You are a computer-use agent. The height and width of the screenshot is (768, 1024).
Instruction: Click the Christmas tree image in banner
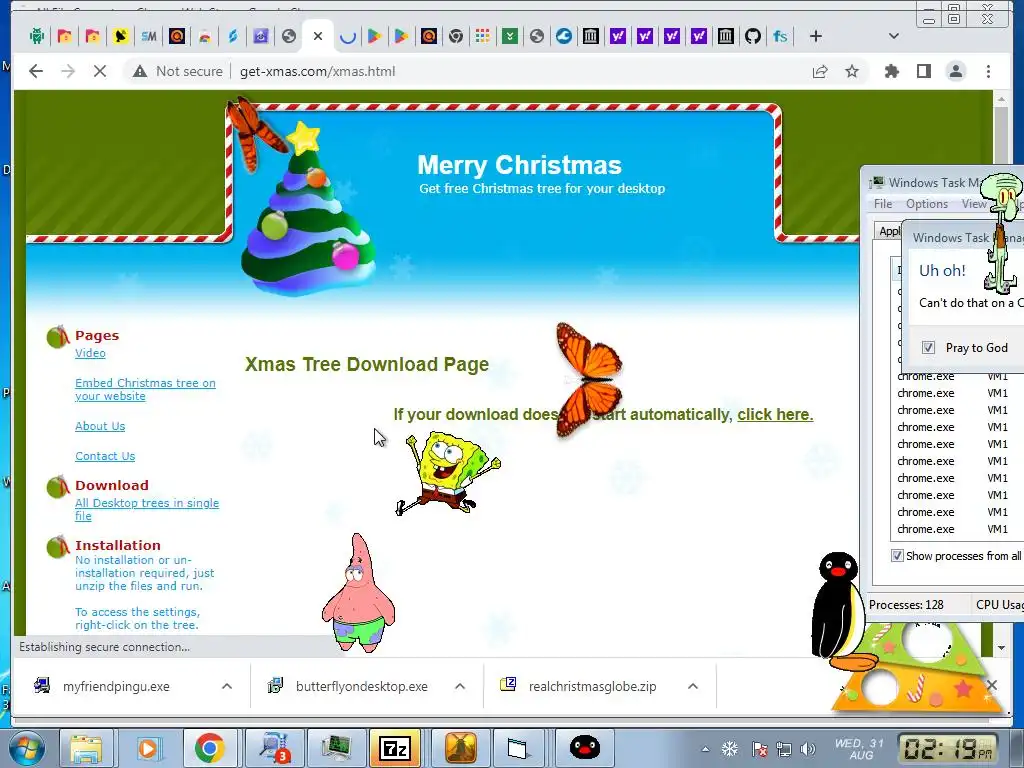tap(307, 210)
